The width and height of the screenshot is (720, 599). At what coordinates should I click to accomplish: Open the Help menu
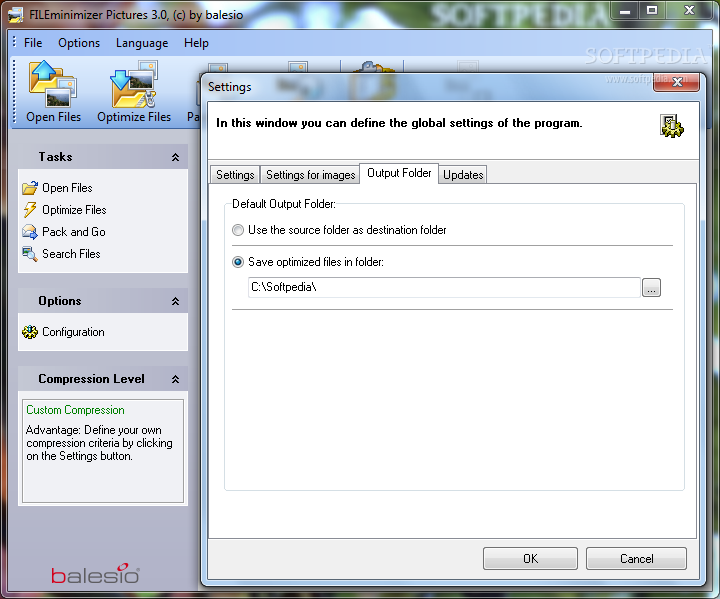tap(197, 43)
